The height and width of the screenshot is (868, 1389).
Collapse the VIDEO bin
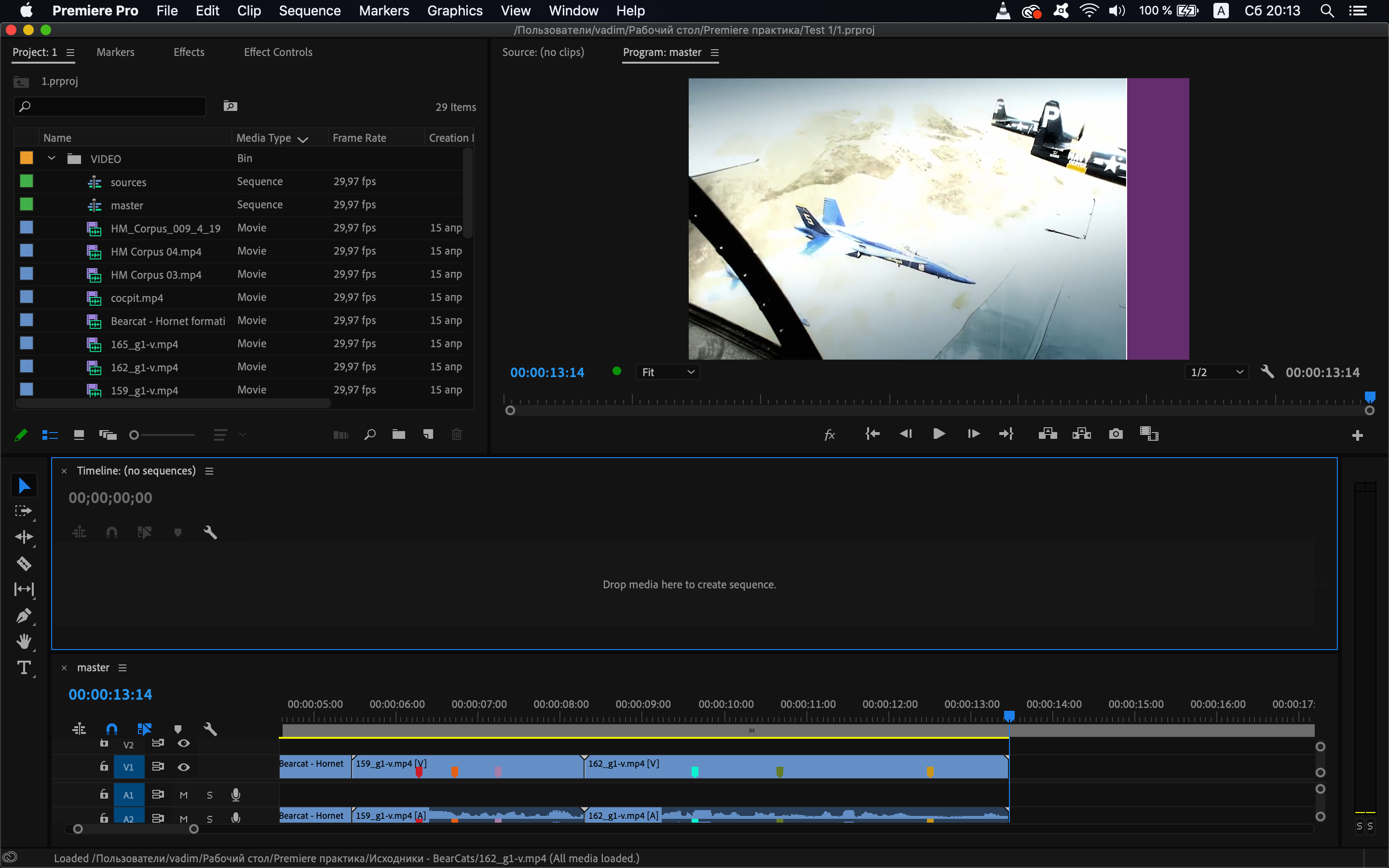pyautogui.click(x=51, y=158)
